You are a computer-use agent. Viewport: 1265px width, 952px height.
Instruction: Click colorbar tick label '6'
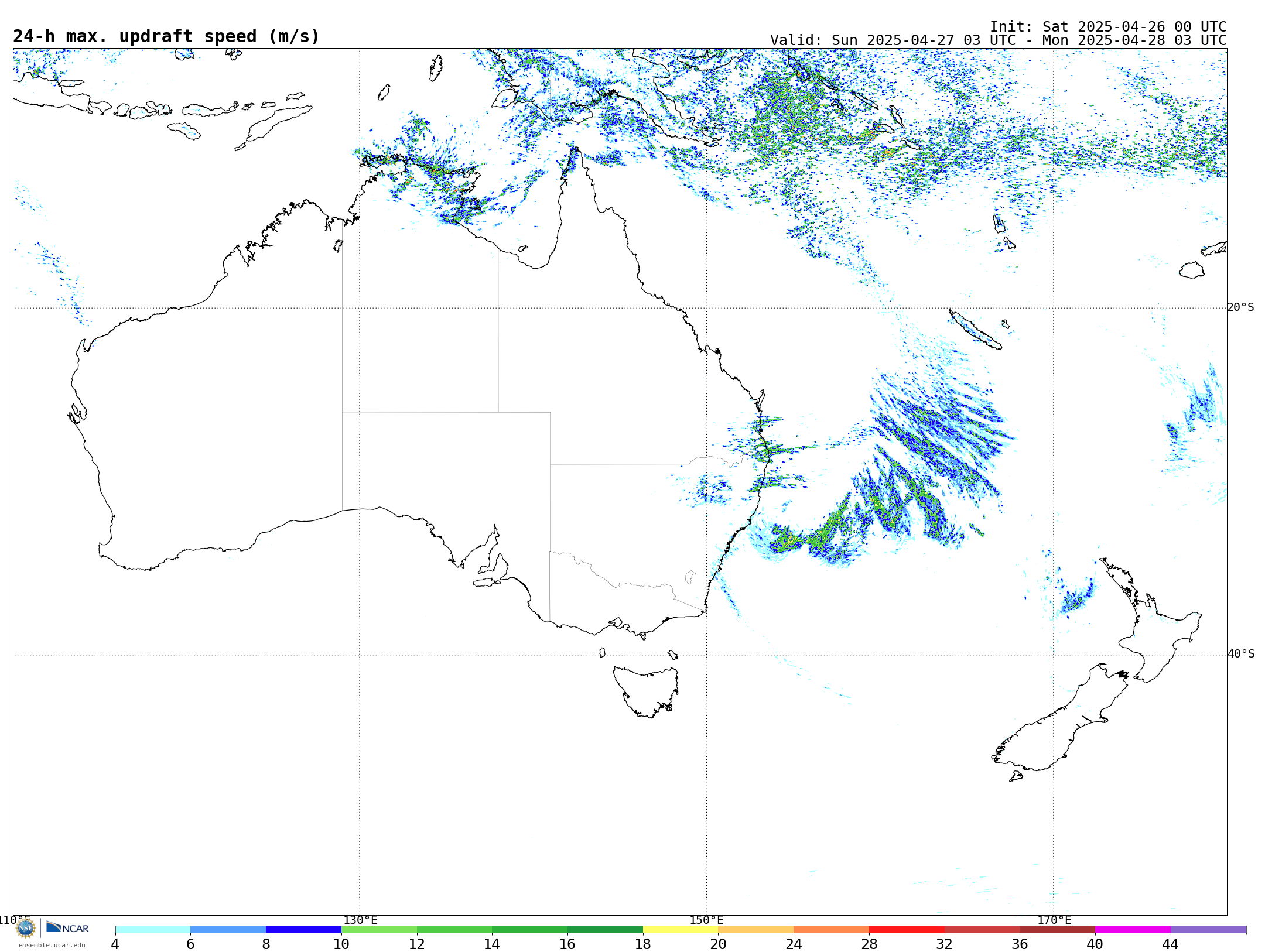190,944
